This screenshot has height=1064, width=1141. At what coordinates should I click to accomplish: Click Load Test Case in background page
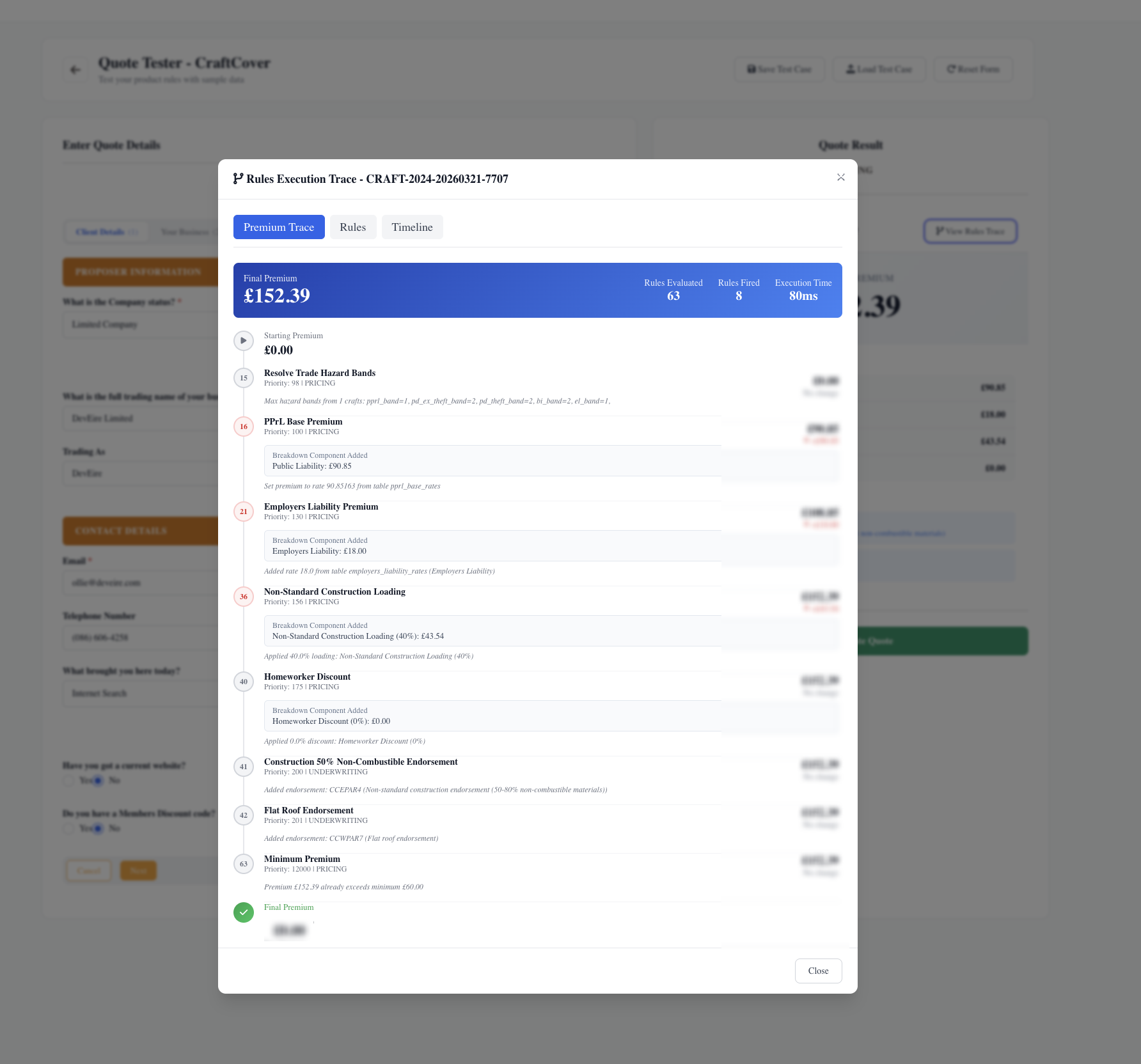pos(879,69)
